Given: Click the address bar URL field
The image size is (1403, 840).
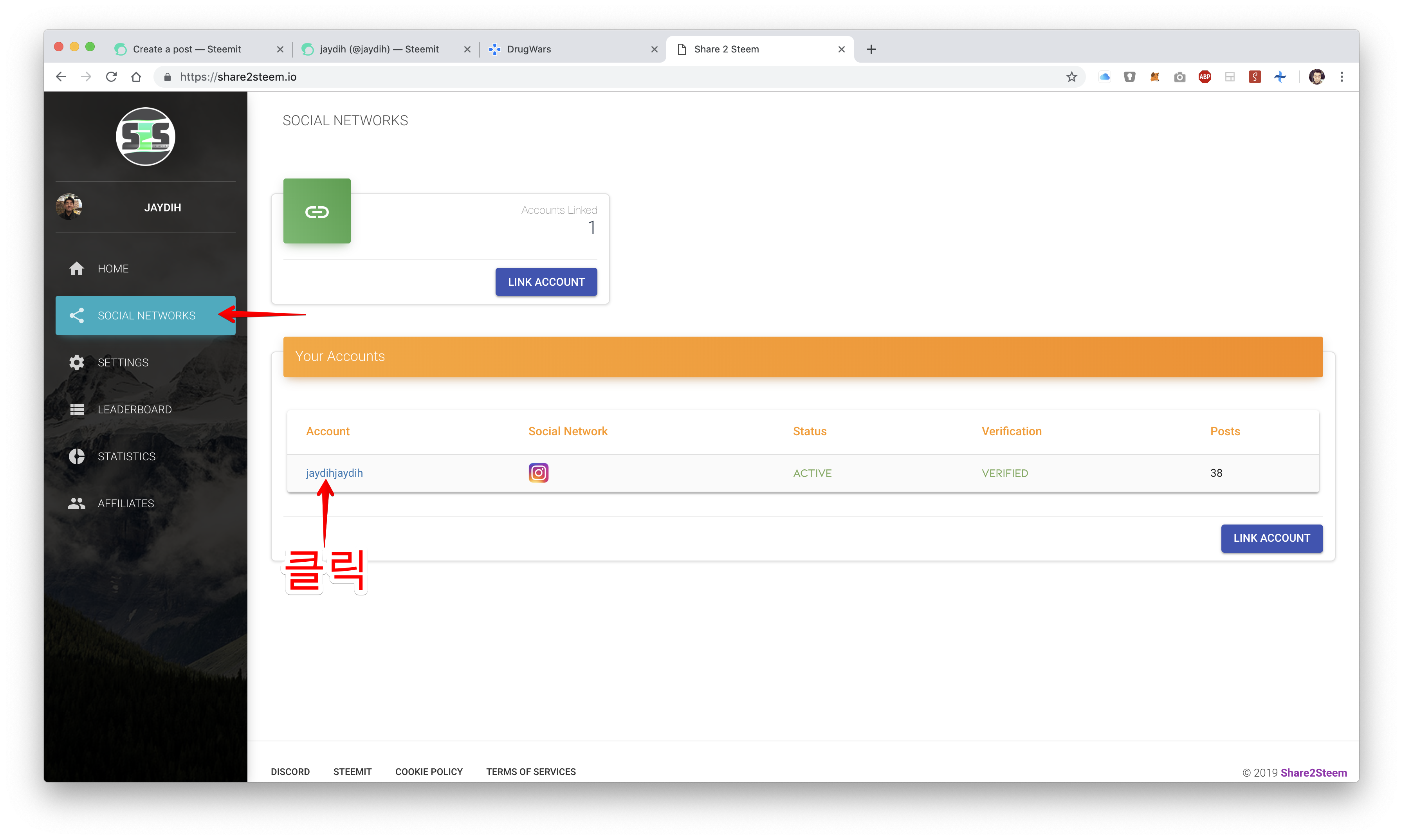Looking at the screenshot, I should pos(620,77).
